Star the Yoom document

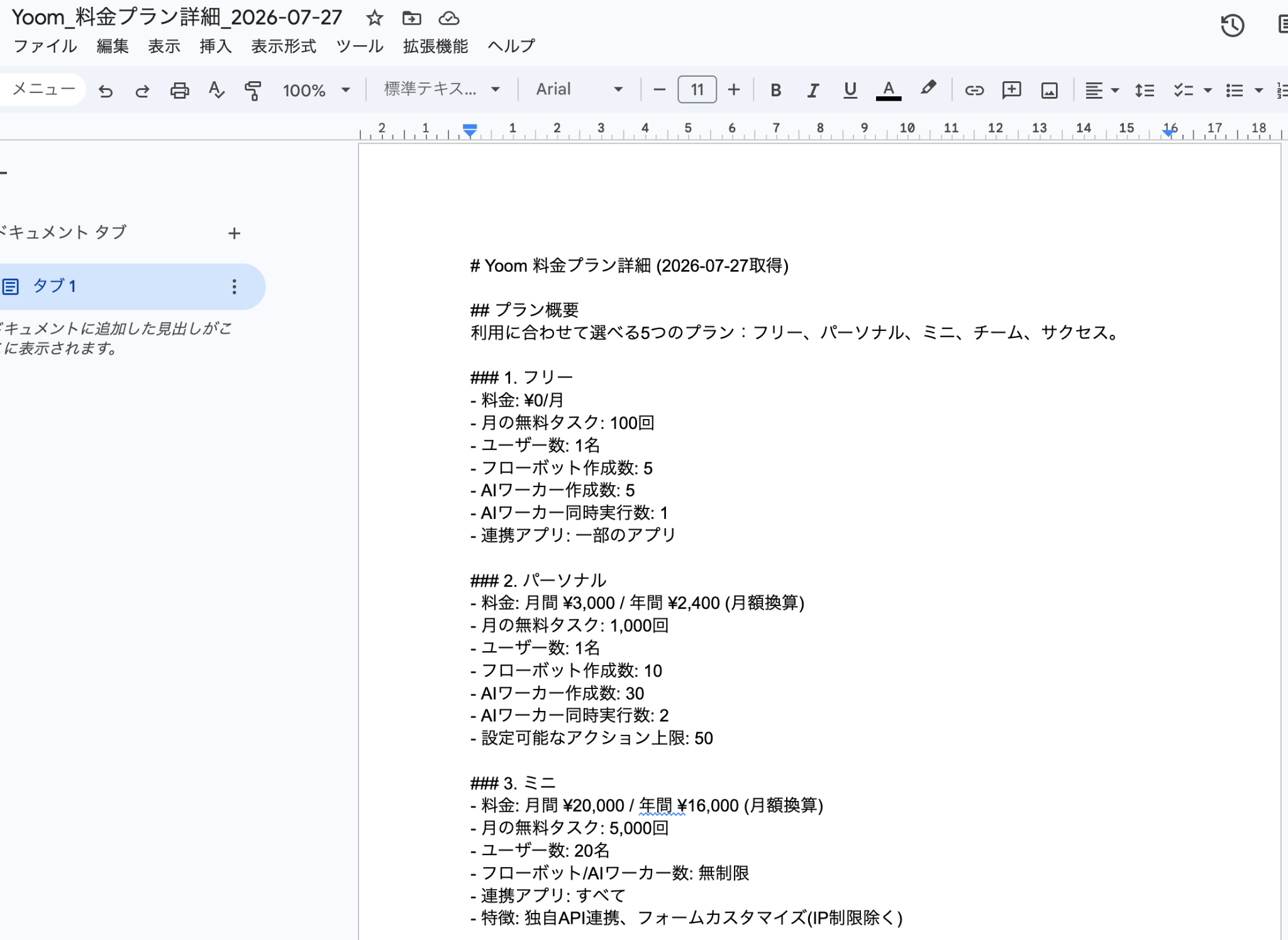coord(375,18)
